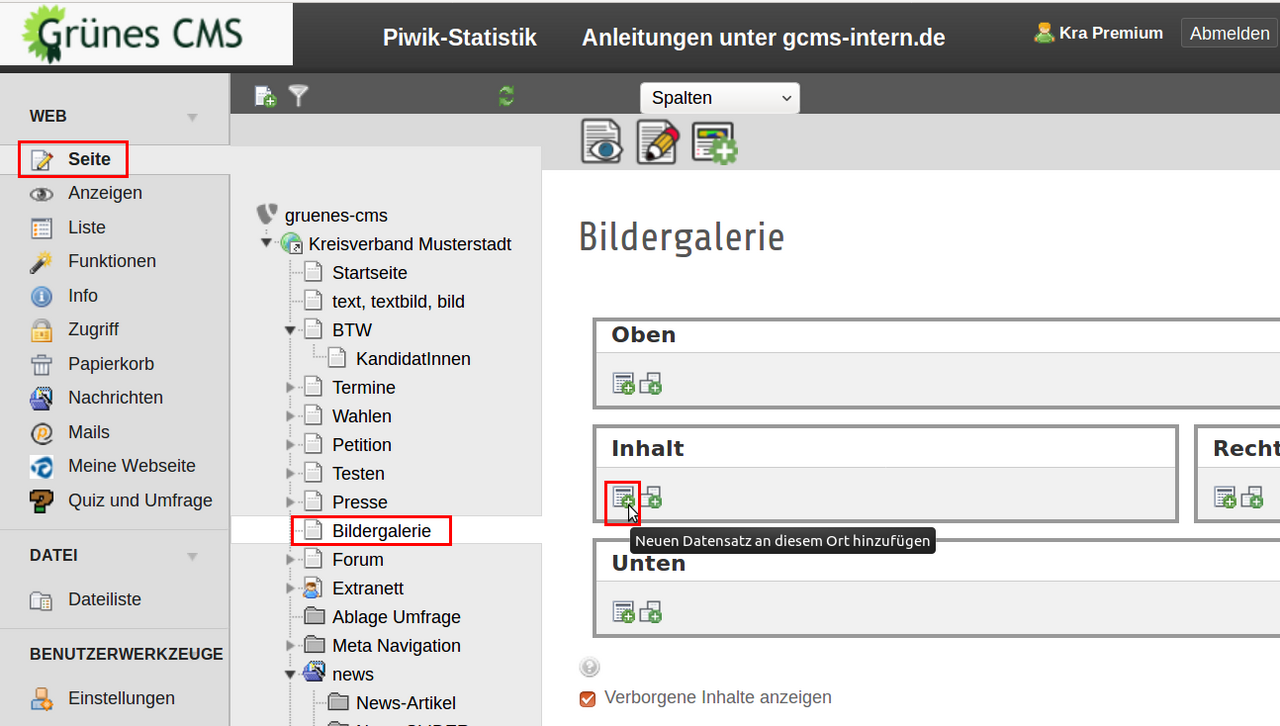
Task: Open edit page properties pencil icon
Action: click(657, 142)
